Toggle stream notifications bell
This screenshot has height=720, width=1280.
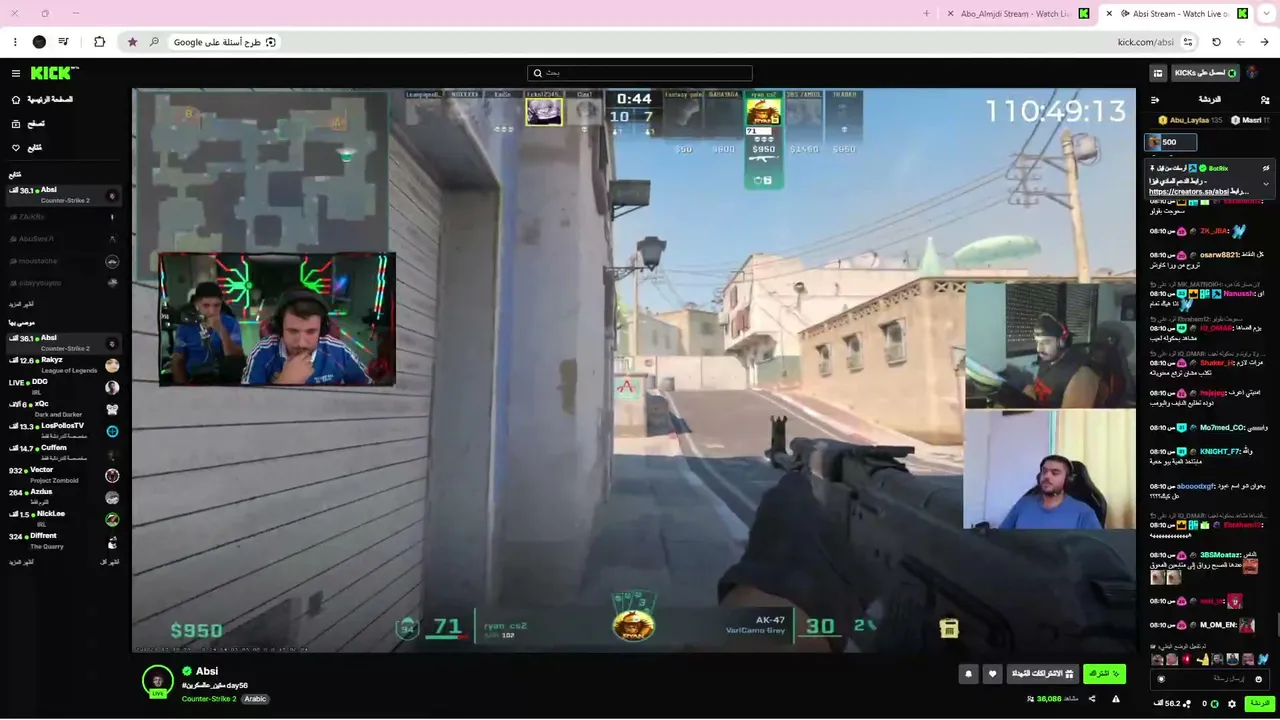(x=968, y=674)
